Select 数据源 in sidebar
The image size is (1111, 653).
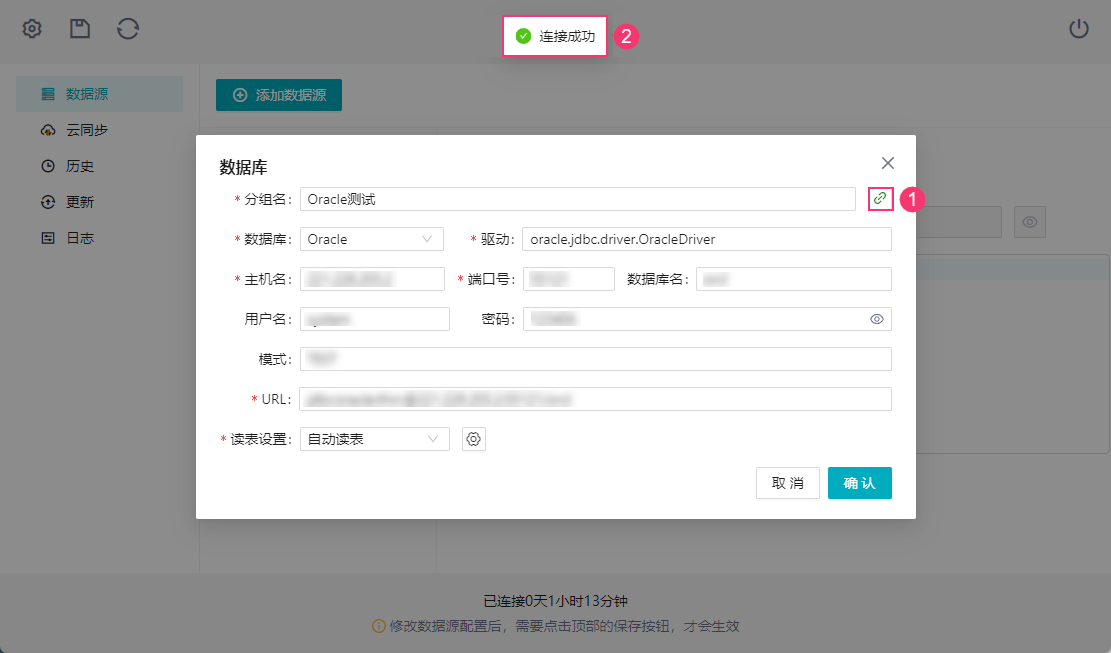(x=99, y=94)
